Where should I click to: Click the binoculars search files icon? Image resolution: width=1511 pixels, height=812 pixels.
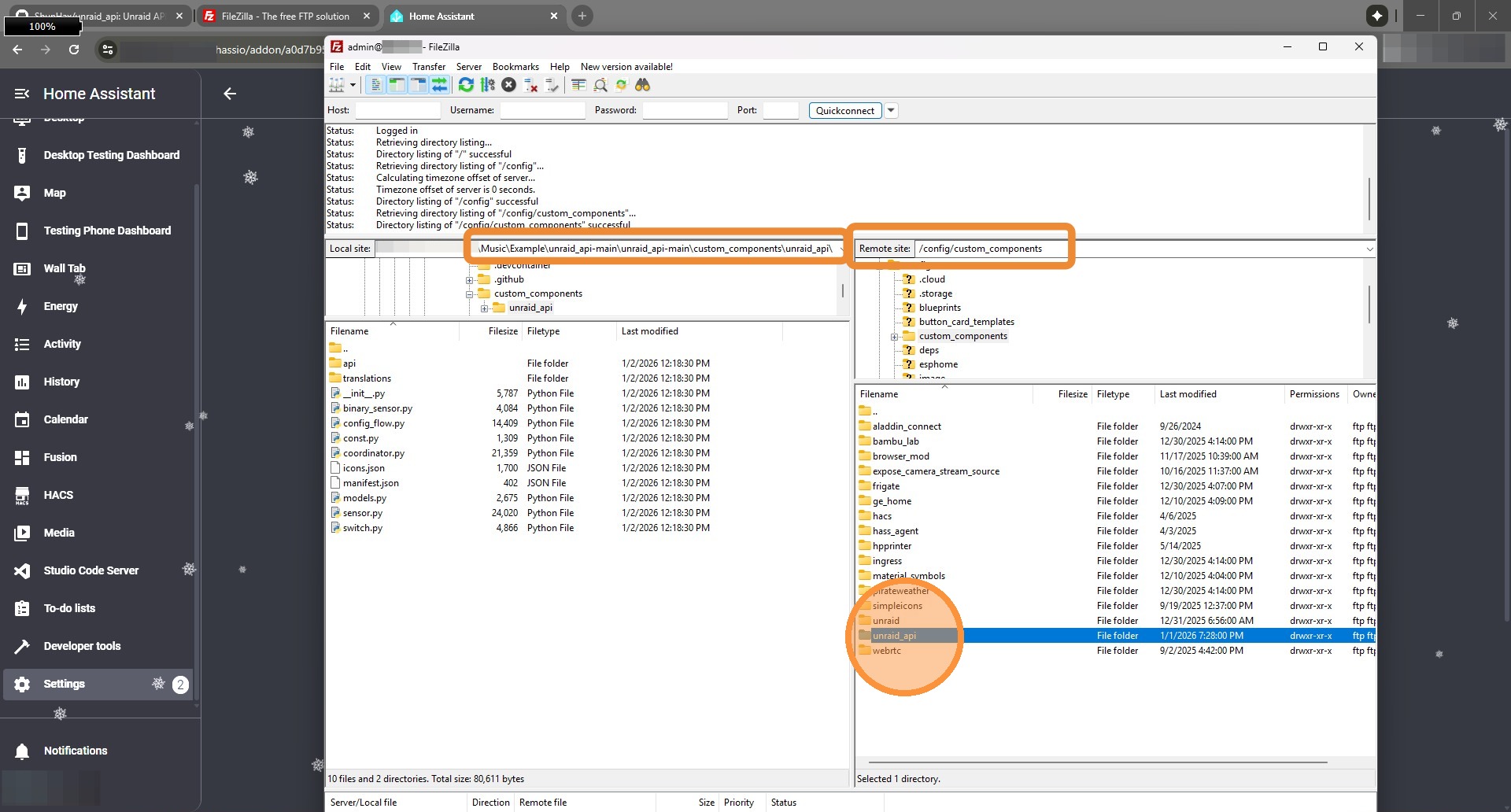643,85
